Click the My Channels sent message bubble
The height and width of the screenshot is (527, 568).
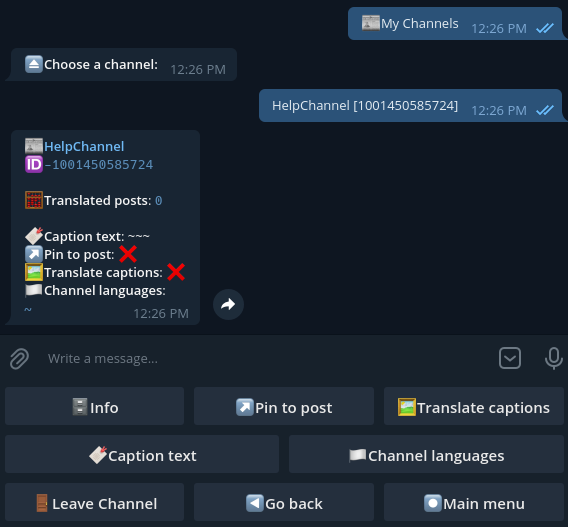[456, 24]
